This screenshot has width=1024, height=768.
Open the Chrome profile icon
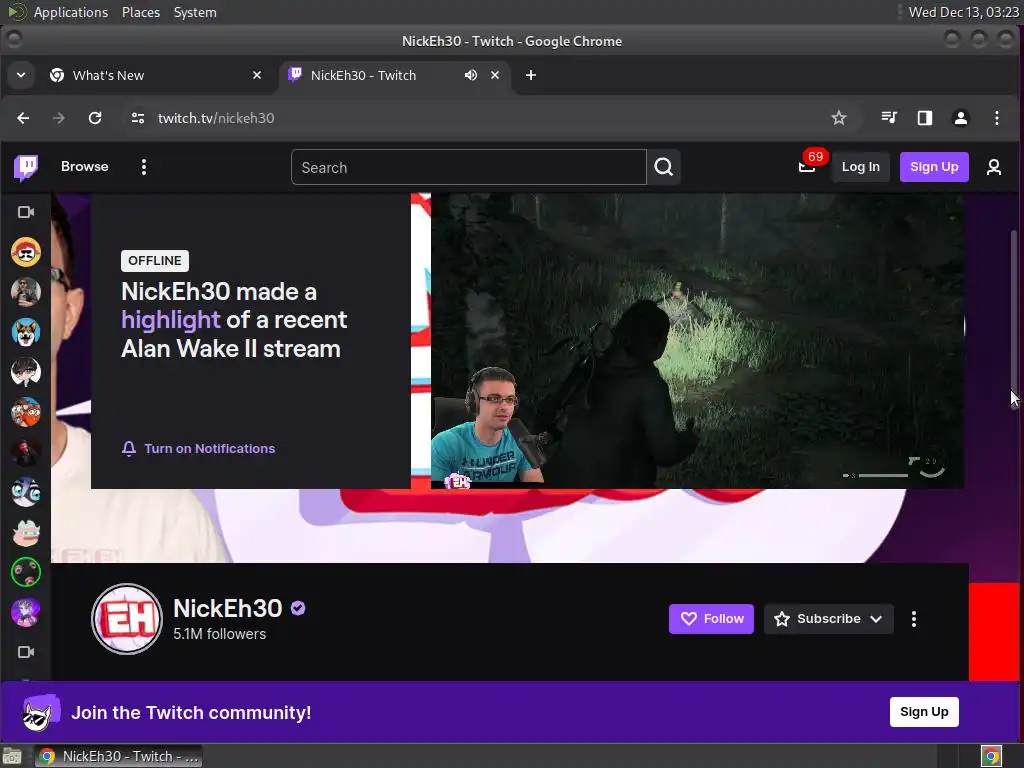tap(961, 118)
